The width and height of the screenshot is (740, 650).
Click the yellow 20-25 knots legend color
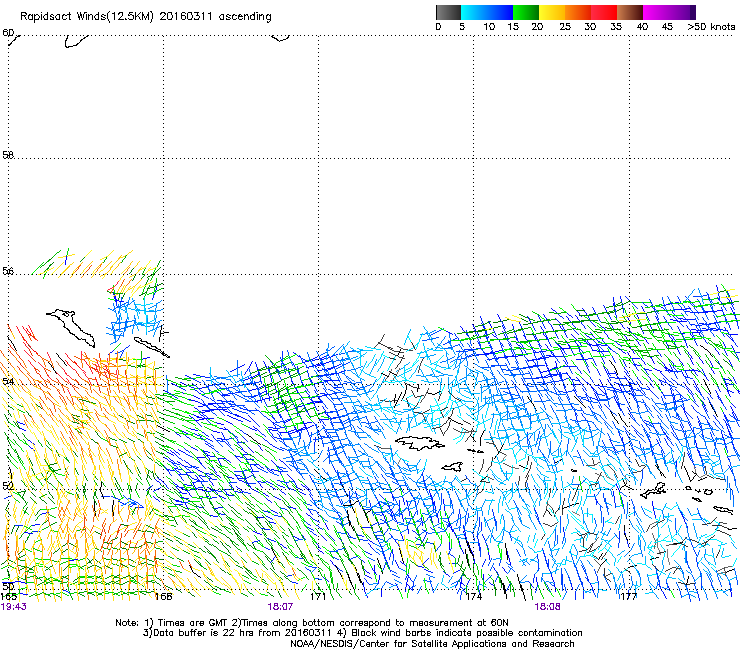click(x=552, y=12)
